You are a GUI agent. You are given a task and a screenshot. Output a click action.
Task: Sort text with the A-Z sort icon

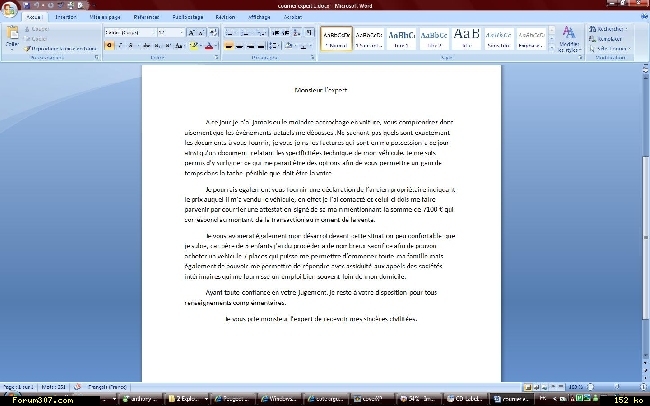[x=297, y=32]
